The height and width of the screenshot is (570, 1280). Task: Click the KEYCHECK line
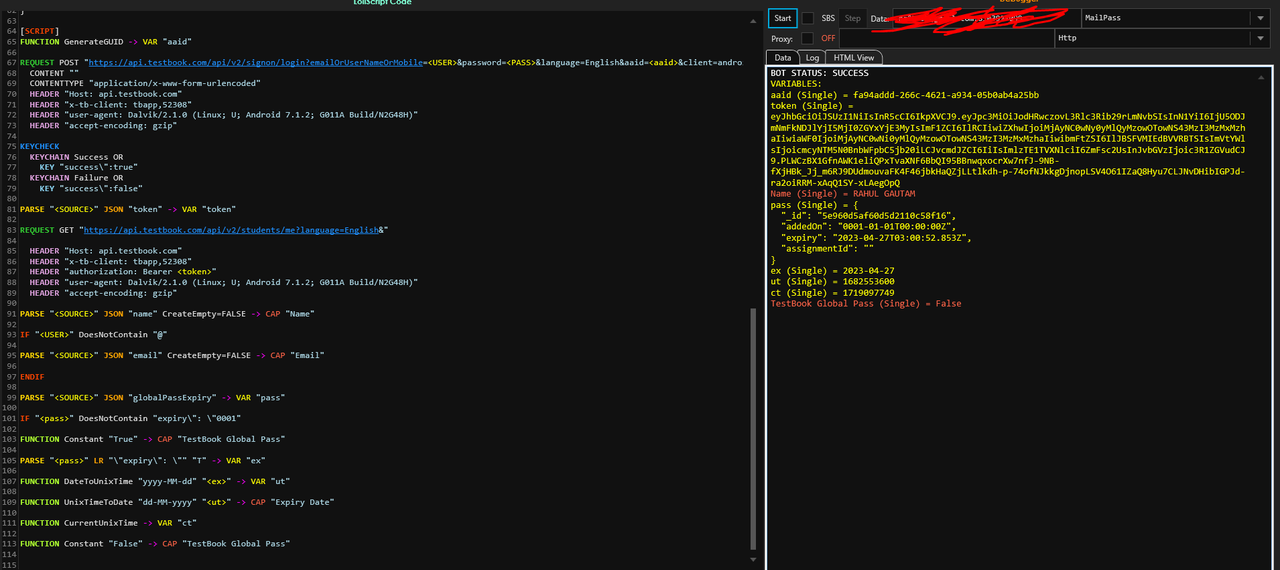coord(40,146)
